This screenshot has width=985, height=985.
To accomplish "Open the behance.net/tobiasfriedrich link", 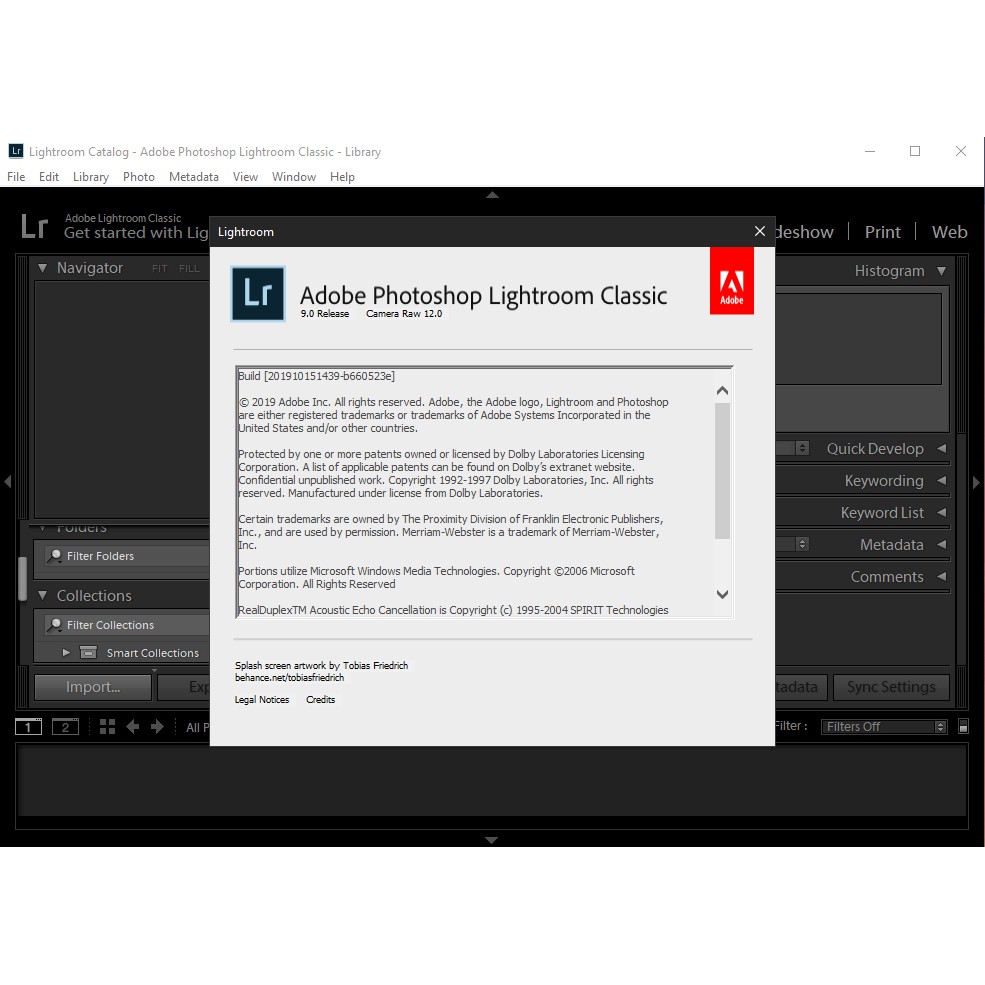I will 290,678.
